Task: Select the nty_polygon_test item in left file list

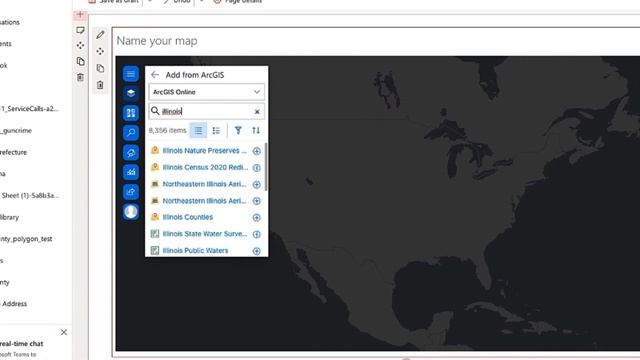Action: pyautogui.click(x=26, y=239)
